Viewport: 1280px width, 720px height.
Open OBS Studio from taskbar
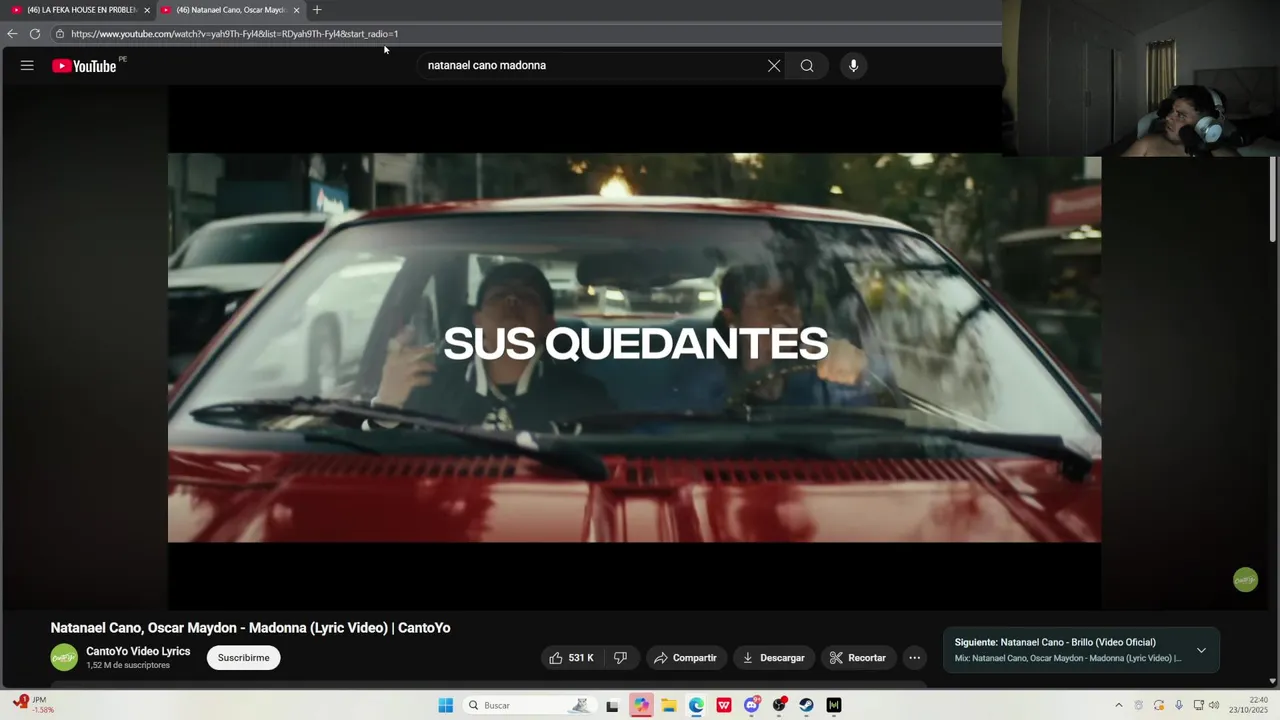coord(779,705)
